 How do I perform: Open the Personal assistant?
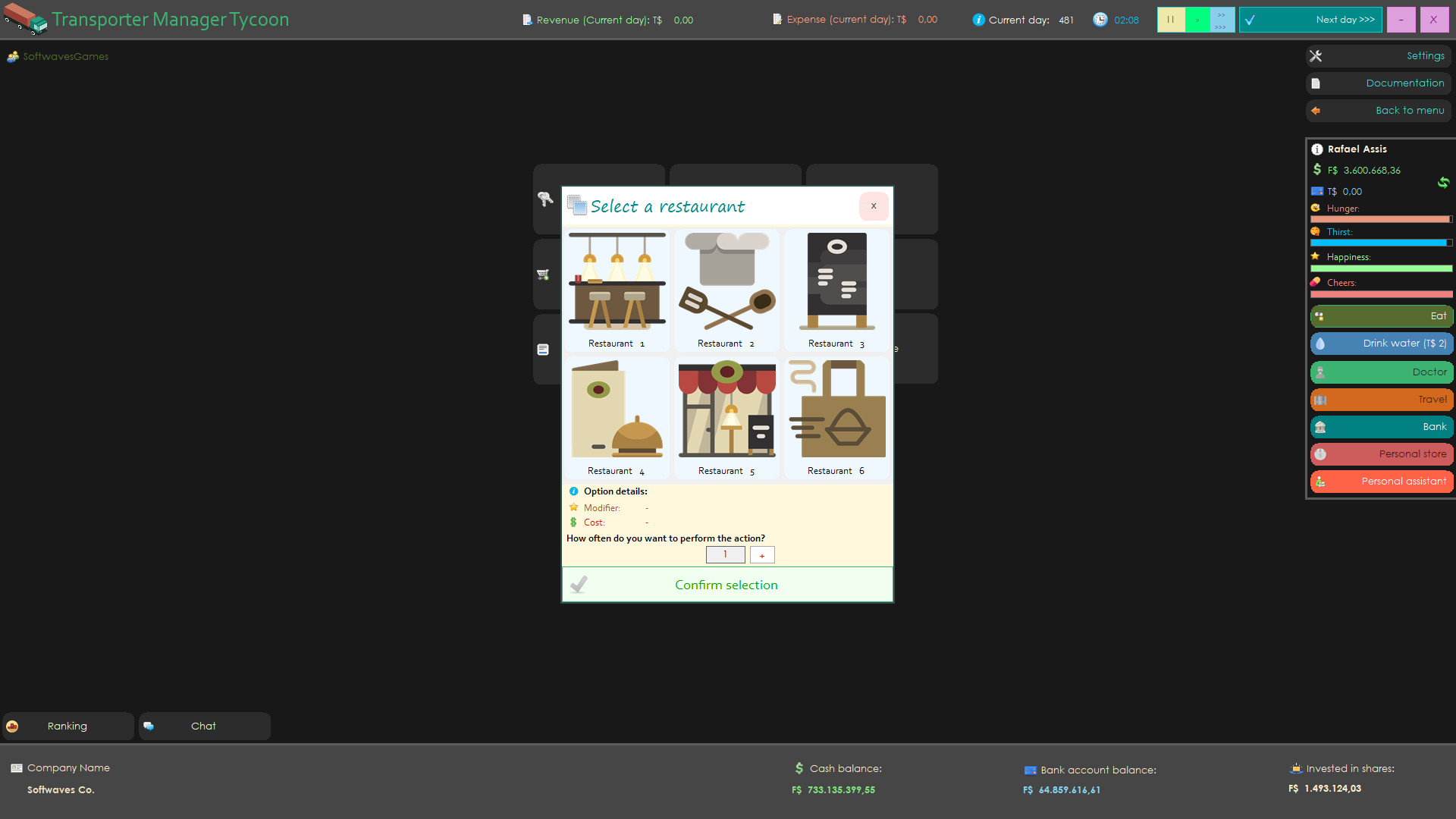point(1381,482)
